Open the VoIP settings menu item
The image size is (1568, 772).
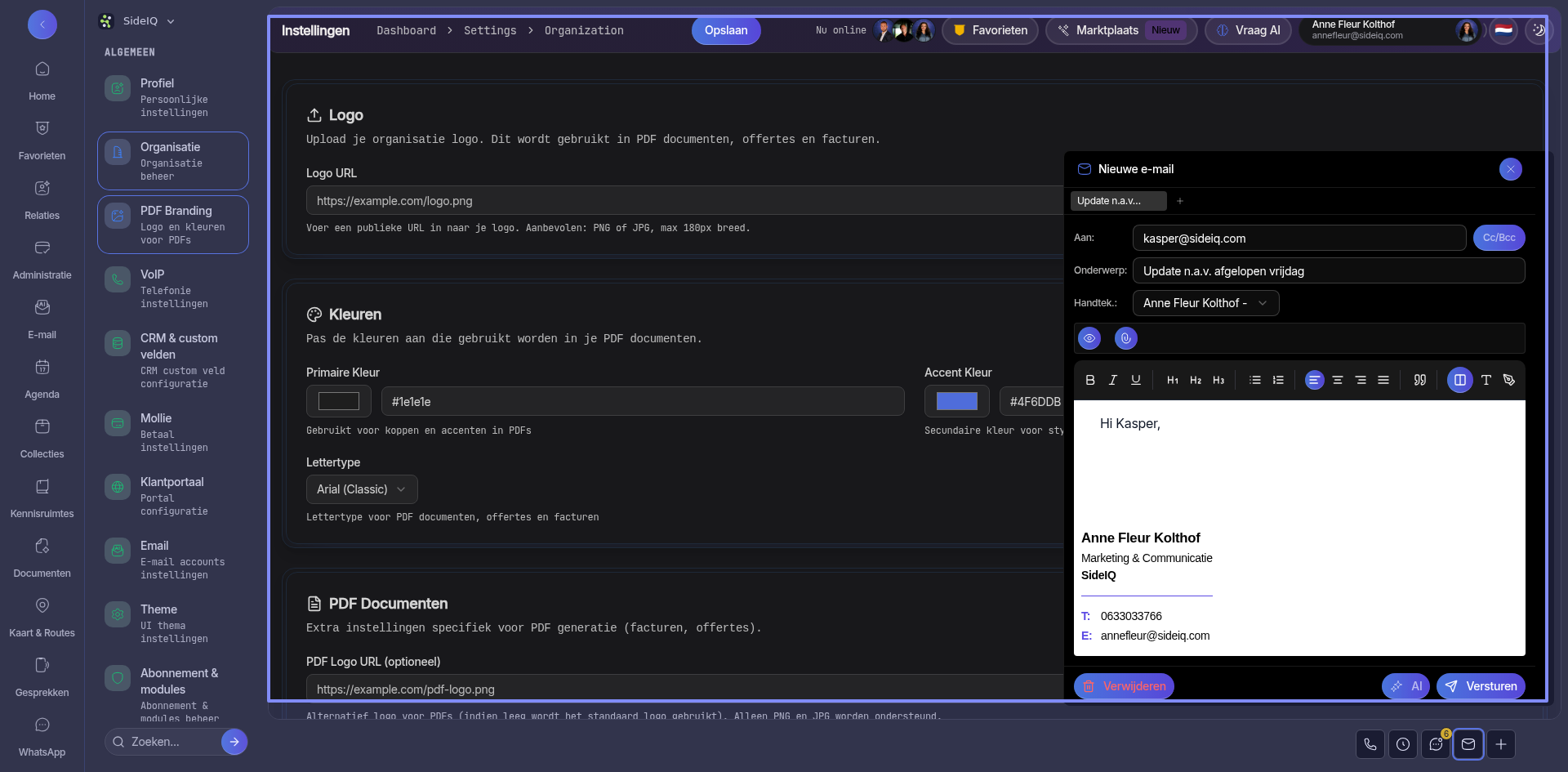pos(172,288)
